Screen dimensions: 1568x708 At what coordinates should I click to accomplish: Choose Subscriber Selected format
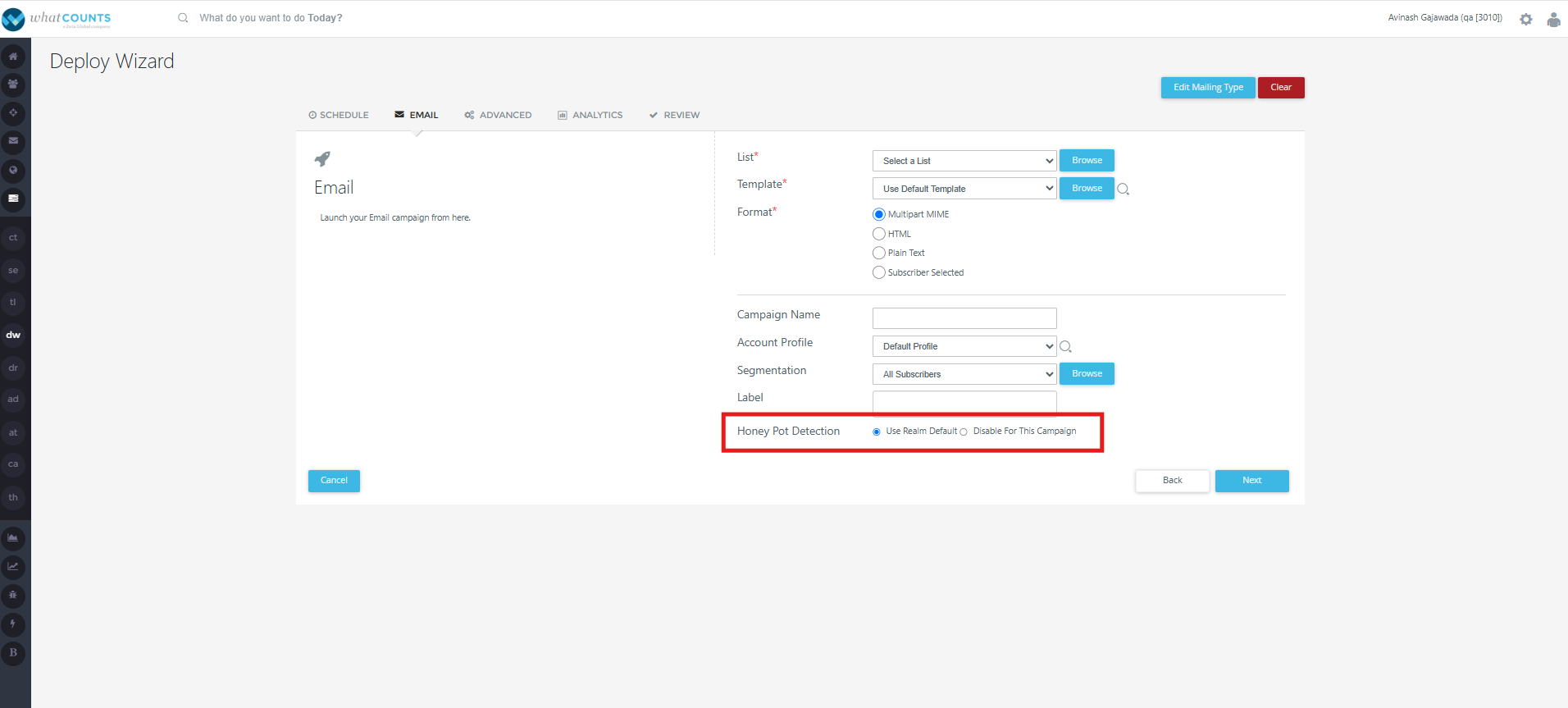coord(879,272)
